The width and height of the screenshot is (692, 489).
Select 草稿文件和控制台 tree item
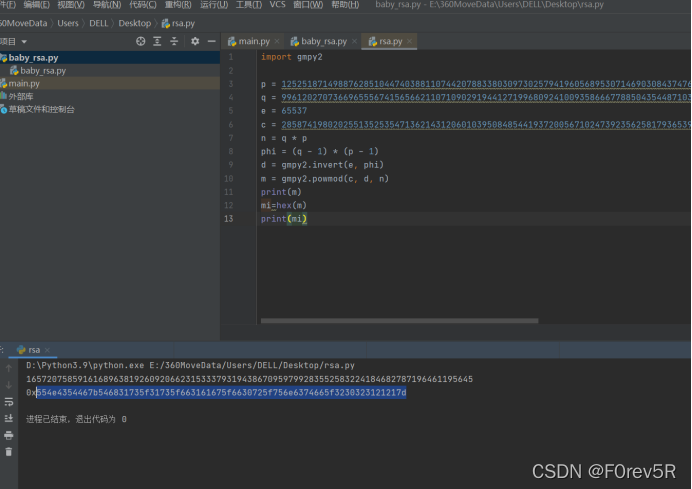point(110,109)
